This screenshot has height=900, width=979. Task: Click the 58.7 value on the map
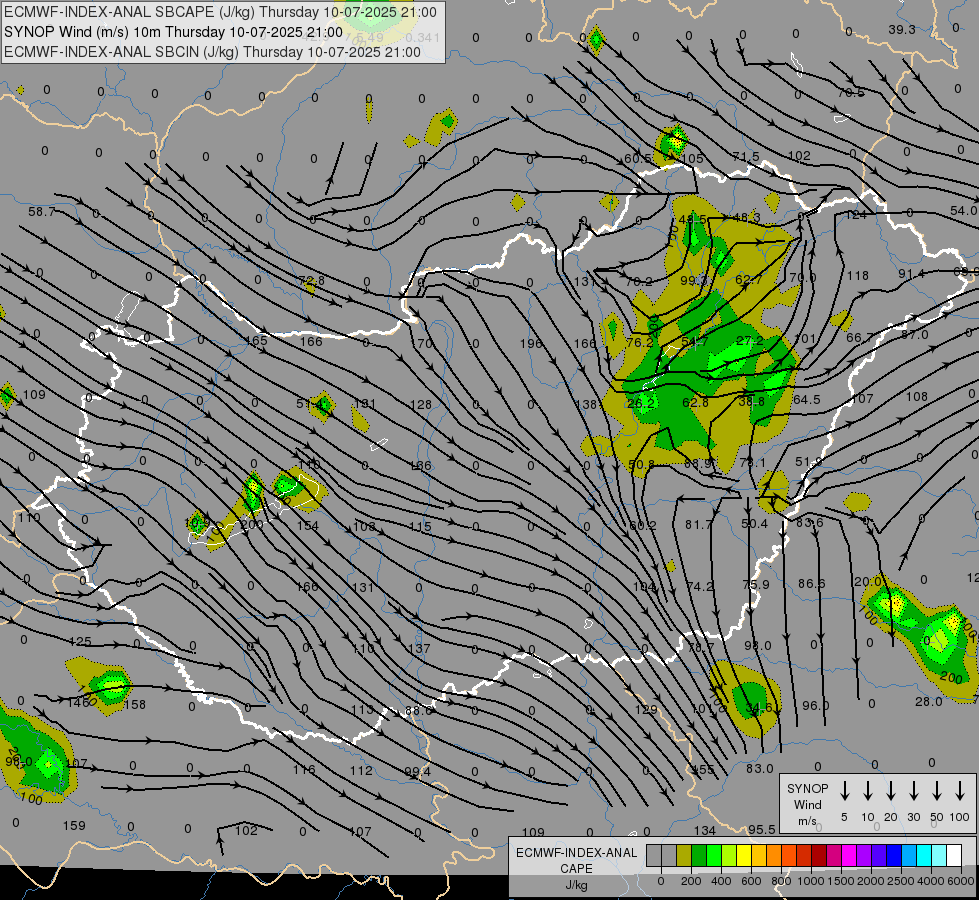[x=41, y=212]
